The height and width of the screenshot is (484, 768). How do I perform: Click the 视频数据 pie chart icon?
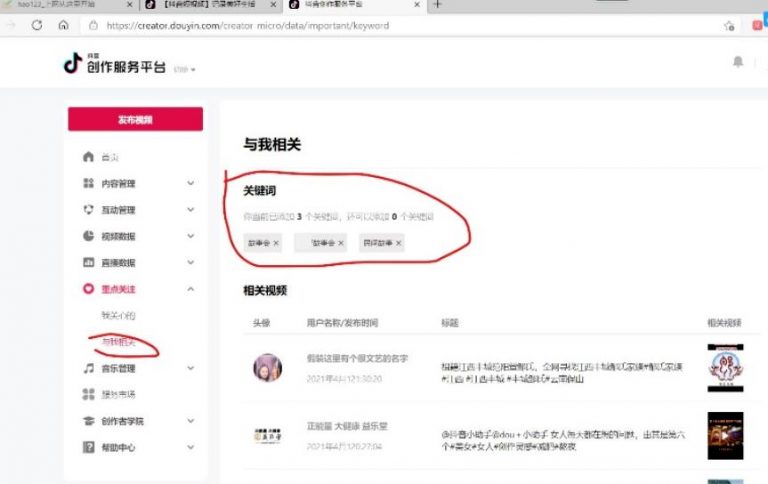coord(88,237)
